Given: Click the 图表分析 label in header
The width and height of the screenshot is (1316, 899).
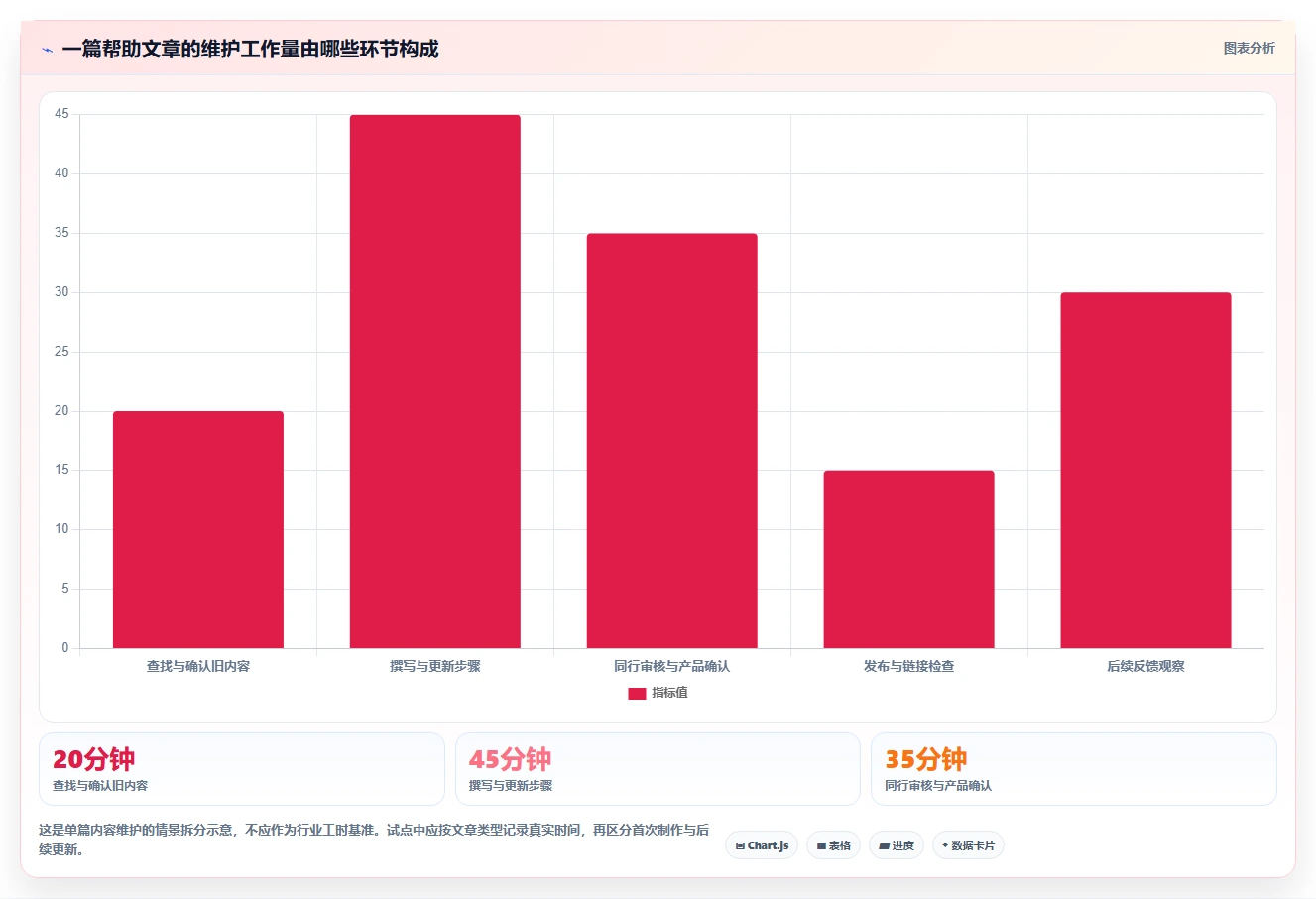Looking at the screenshot, I should (x=1249, y=48).
